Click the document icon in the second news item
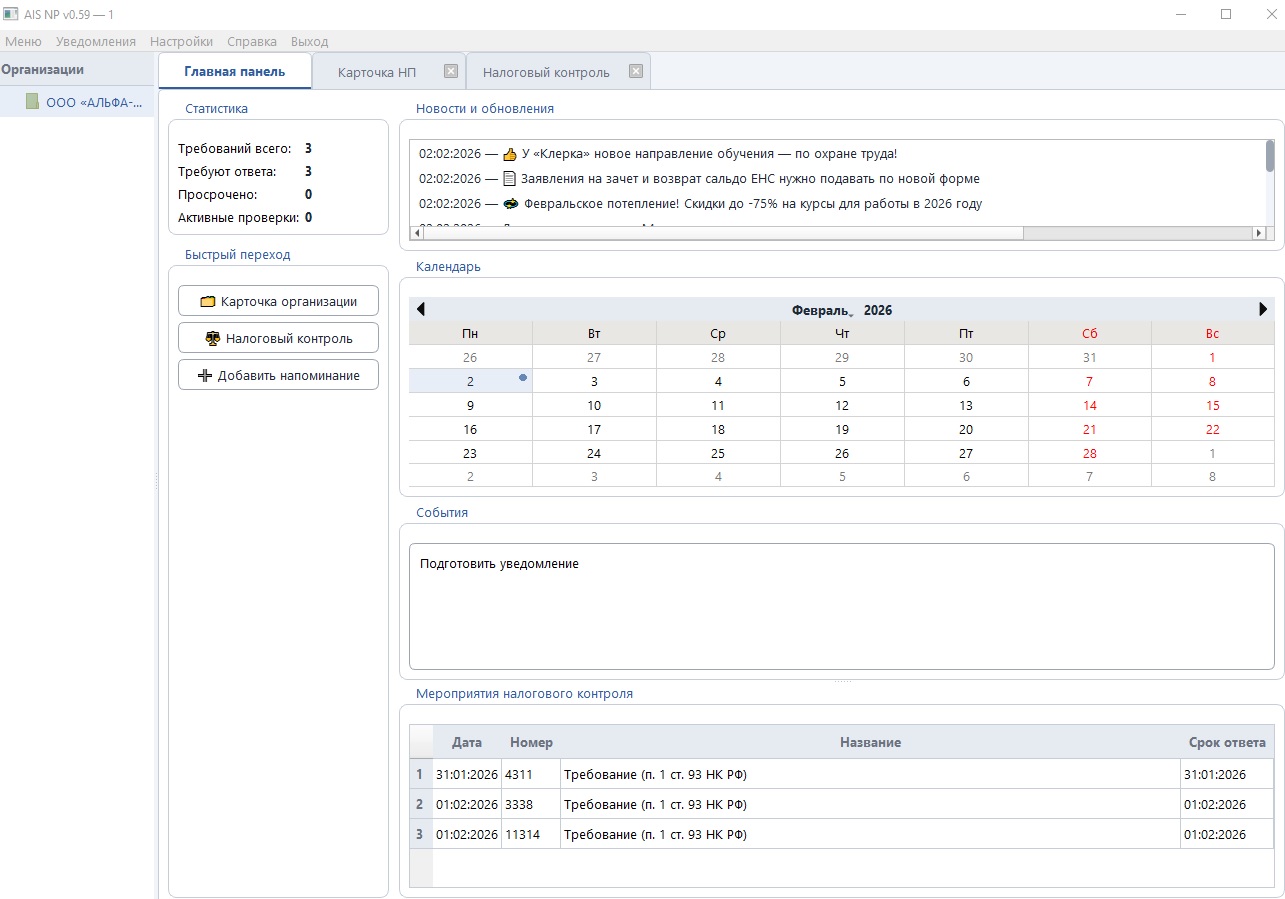The height and width of the screenshot is (899, 1285). (509, 179)
